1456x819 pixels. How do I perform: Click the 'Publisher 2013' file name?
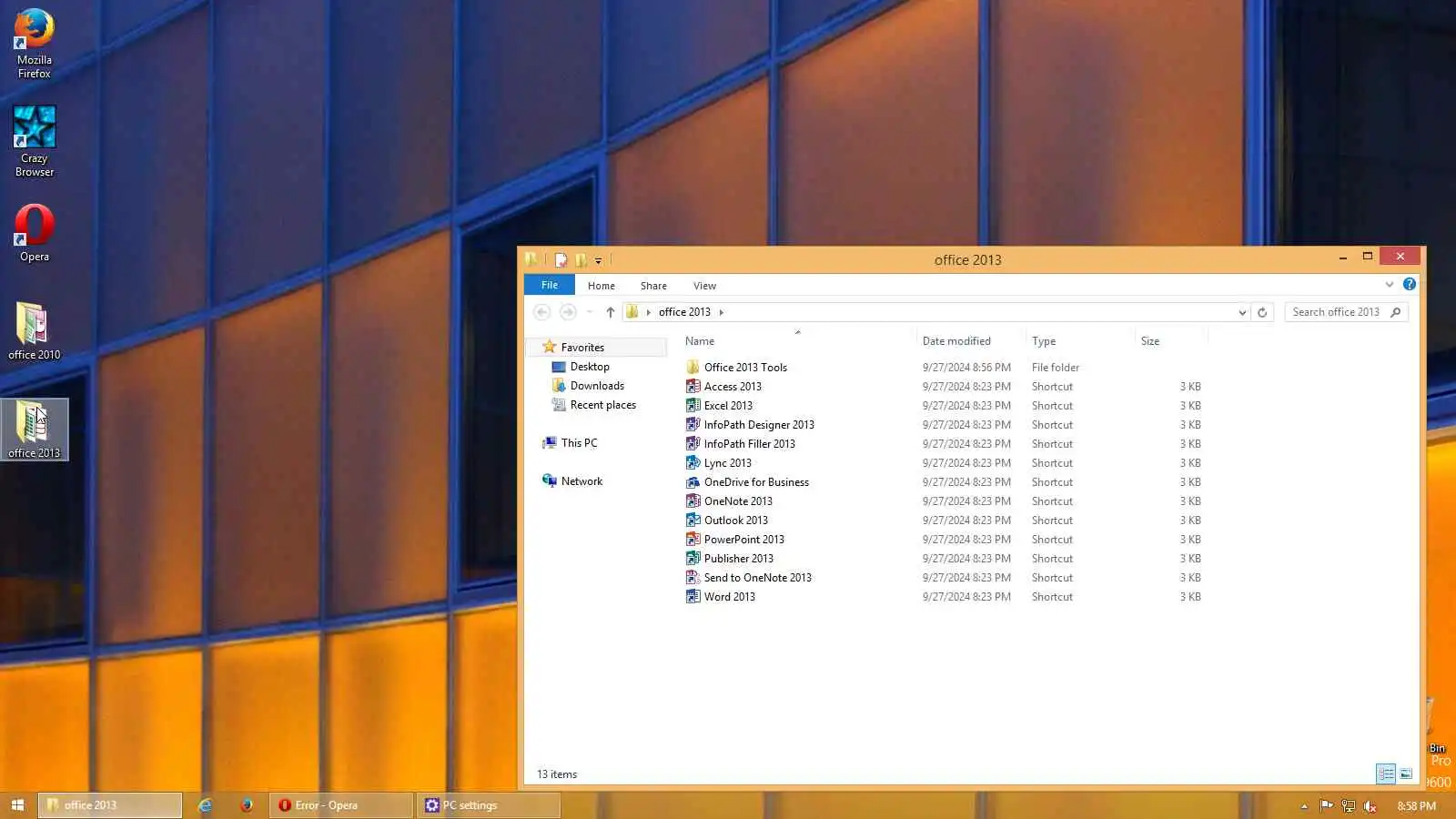(738, 559)
